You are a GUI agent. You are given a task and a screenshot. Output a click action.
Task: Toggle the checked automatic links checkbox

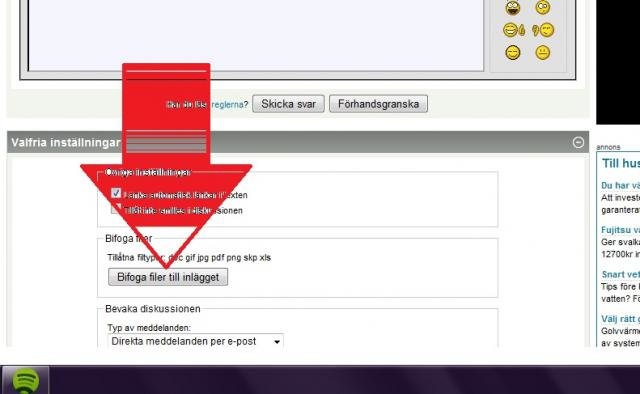(116, 193)
